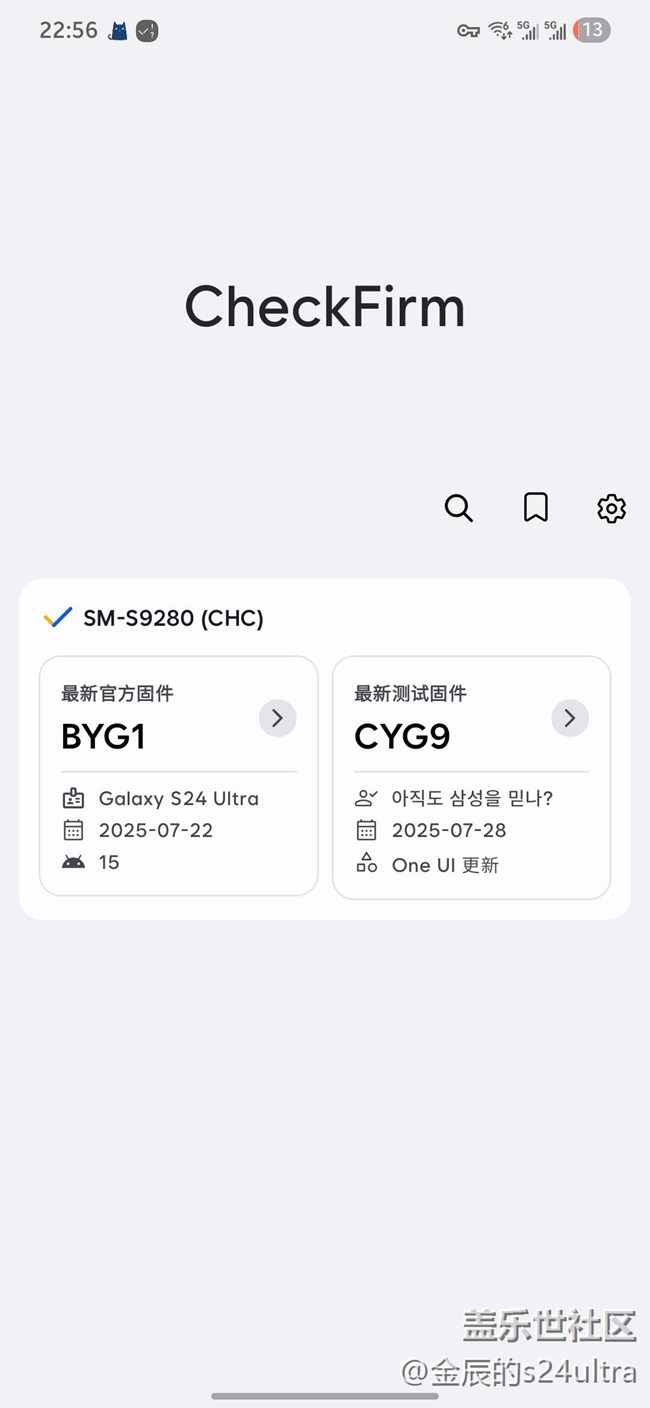The height and width of the screenshot is (1408, 650).
Task: Open the CYG9 test firmware version
Action: 402,737
